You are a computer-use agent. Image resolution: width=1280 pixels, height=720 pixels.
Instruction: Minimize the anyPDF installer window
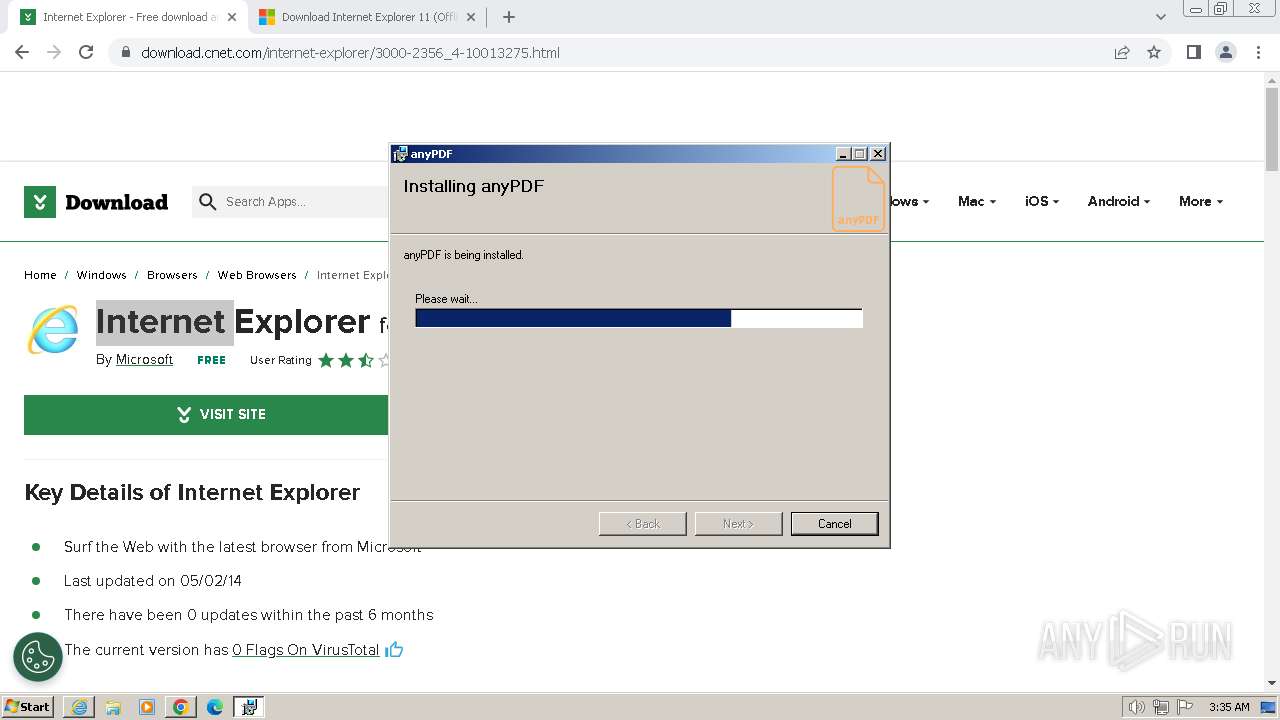(x=843, y=154)
